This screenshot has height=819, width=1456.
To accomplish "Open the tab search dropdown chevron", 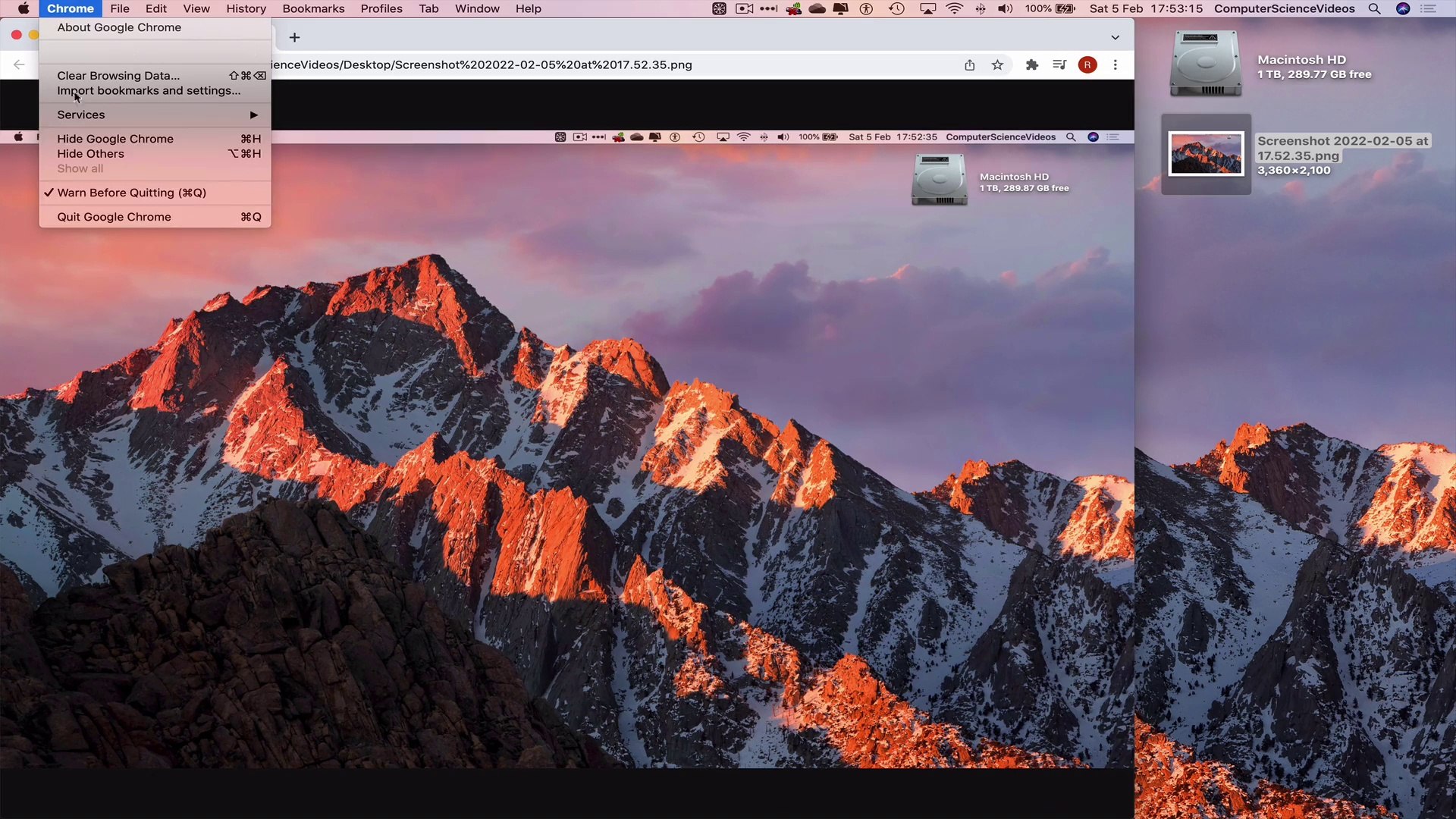I will coord(1115,37).
